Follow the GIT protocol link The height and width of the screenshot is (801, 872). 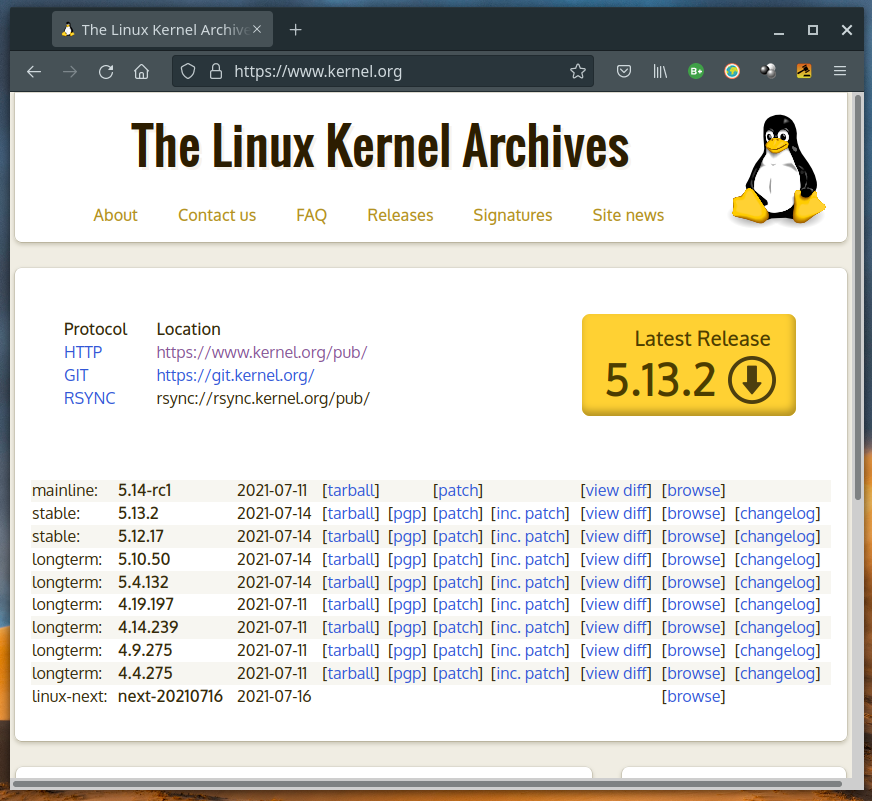(x=76, y=375)
